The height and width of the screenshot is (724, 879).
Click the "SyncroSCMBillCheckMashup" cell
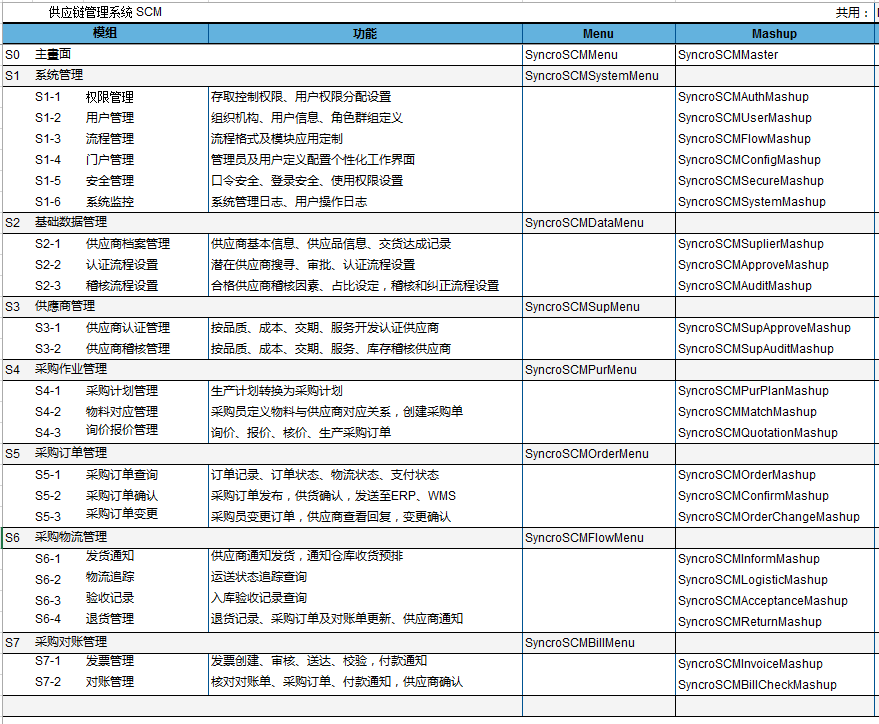pos(757,685)
